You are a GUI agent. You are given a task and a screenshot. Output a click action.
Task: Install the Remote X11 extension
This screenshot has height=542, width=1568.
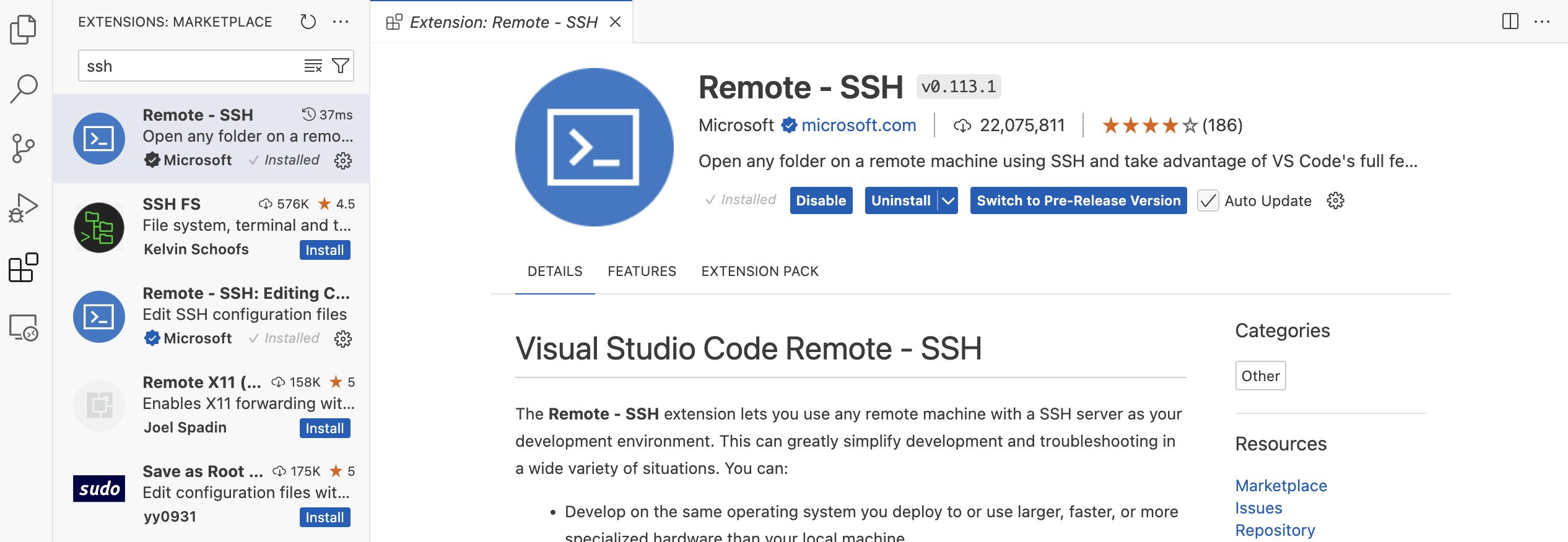pyautogui.click(x=325, y=428)
